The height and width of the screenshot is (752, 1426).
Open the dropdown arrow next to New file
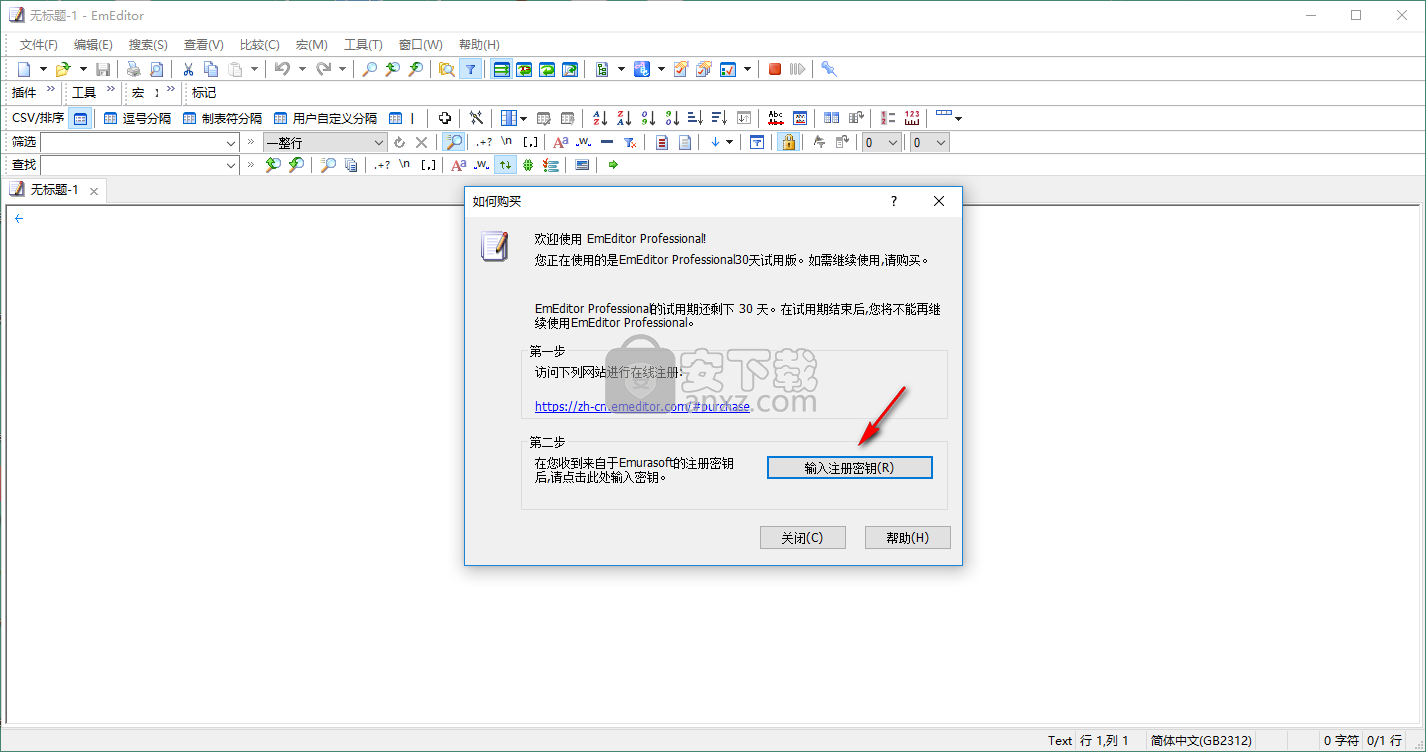43,69
